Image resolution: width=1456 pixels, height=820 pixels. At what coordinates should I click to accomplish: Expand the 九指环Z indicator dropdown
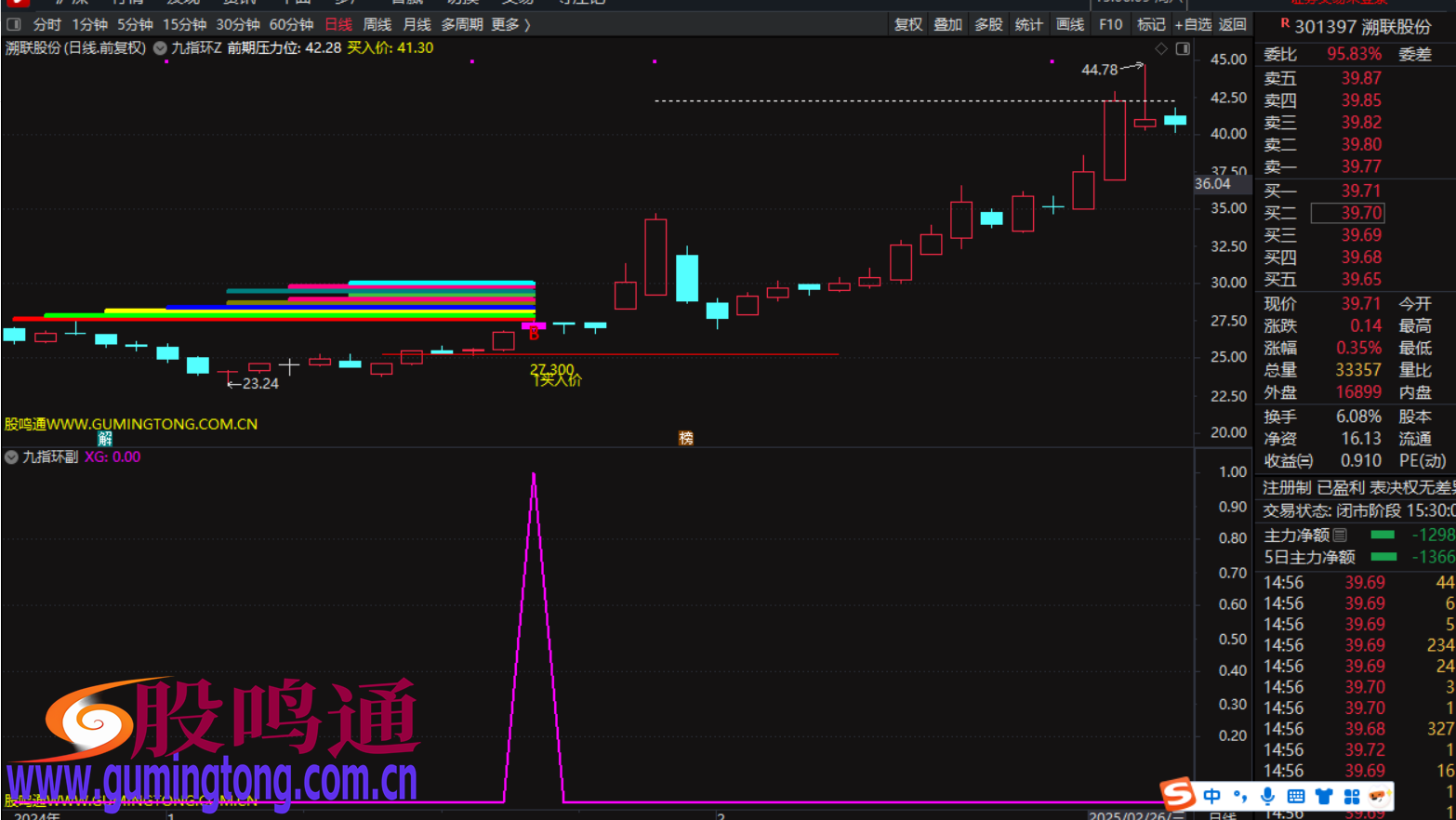160,48
